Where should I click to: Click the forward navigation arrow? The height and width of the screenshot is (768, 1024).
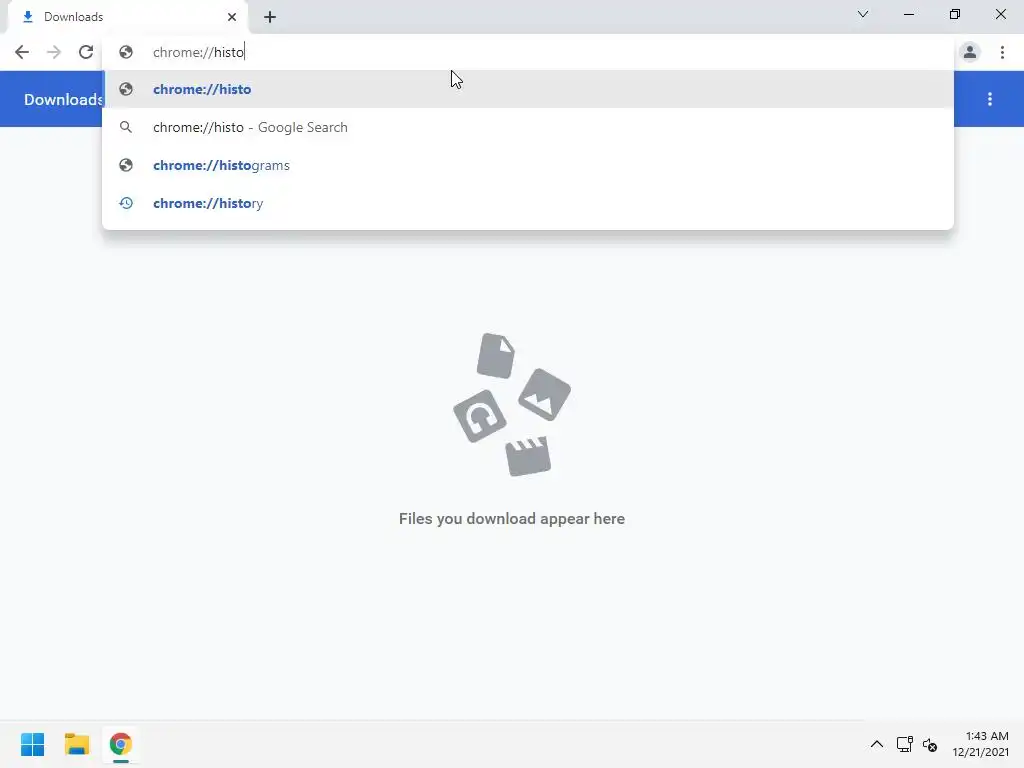54,52
